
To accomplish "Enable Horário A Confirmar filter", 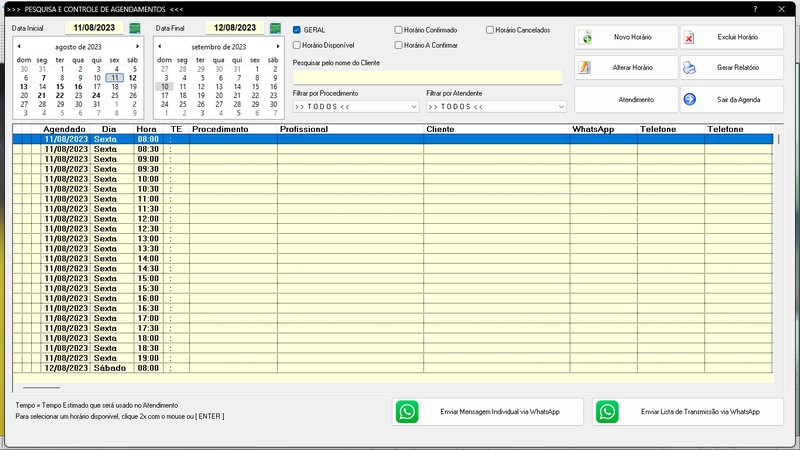I will (398, 45).
